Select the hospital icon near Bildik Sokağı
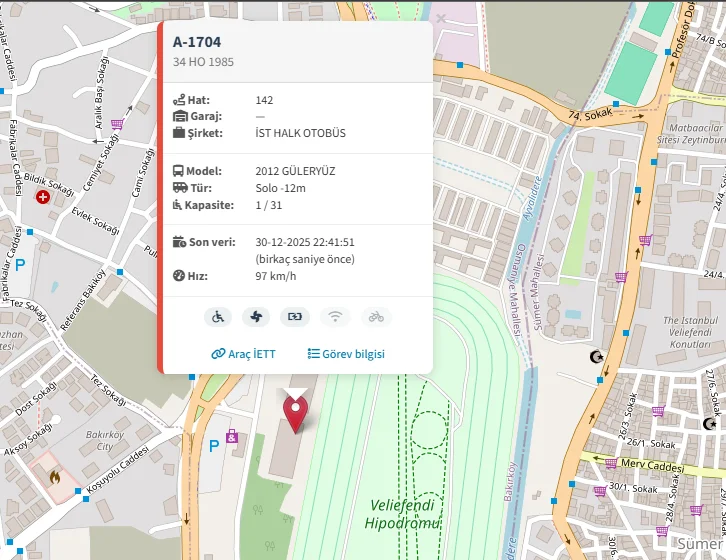This screenshot has width=726, height=560. [x=43, y=198]
